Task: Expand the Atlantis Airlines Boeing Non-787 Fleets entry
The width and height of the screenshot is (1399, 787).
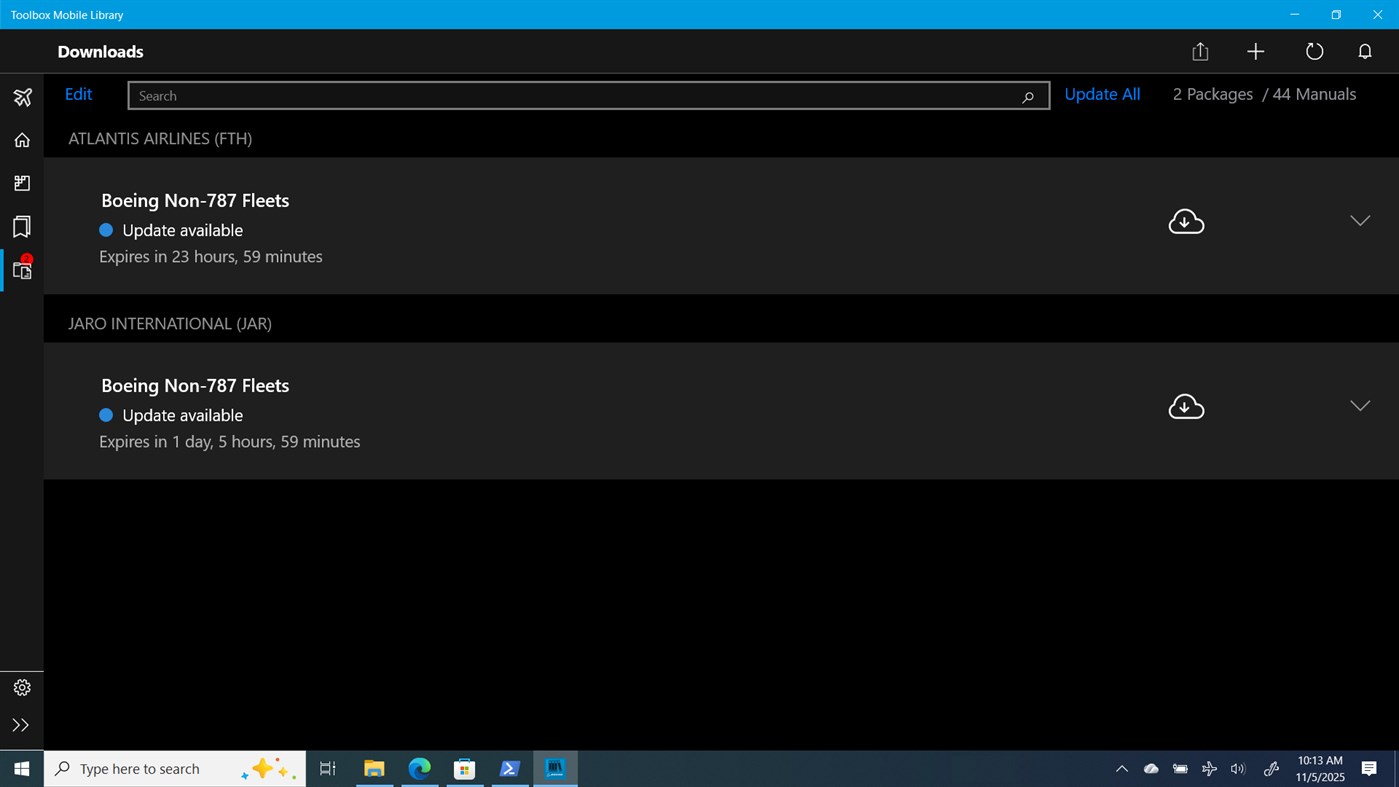Action: pyautogui.click(x=1359, y=220)
